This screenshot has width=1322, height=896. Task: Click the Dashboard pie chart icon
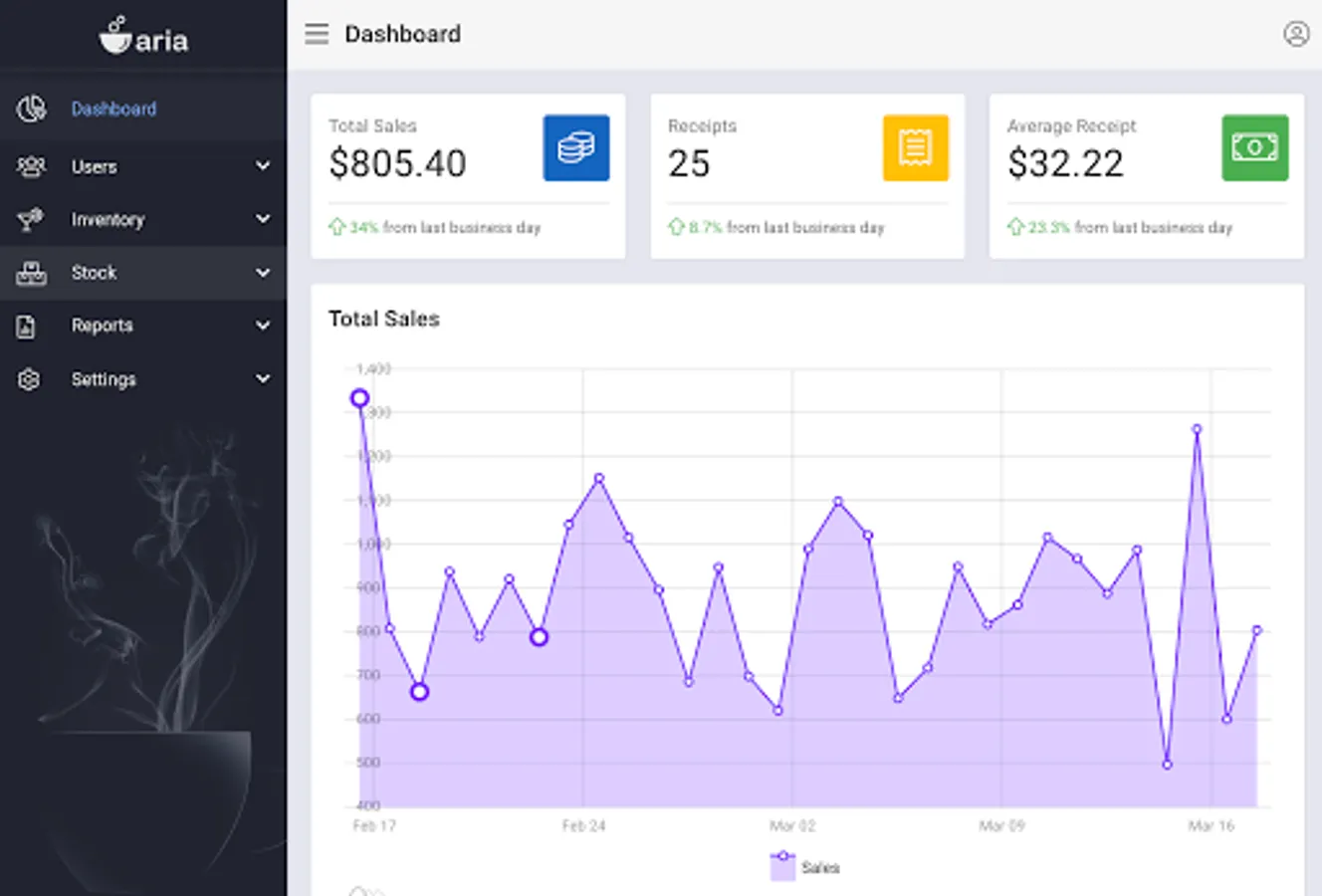(x=31, y=109)
